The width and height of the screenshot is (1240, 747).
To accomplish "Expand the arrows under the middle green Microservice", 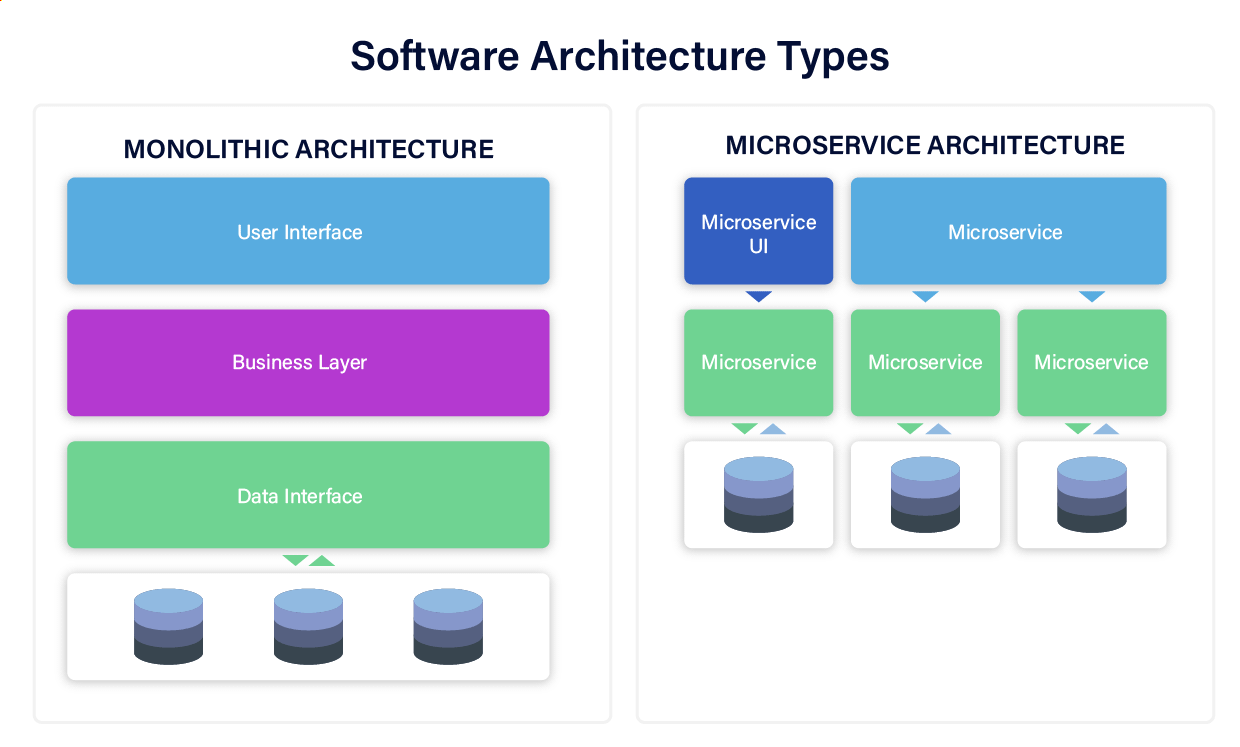I will point(925,428).
